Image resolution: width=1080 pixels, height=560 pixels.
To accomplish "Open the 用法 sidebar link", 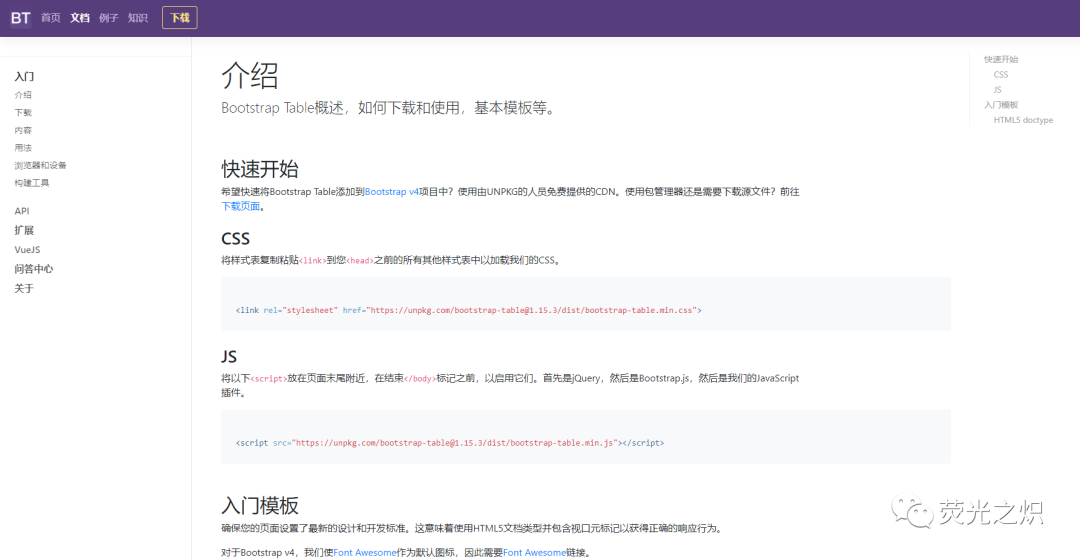I will (x=23, y=147).
